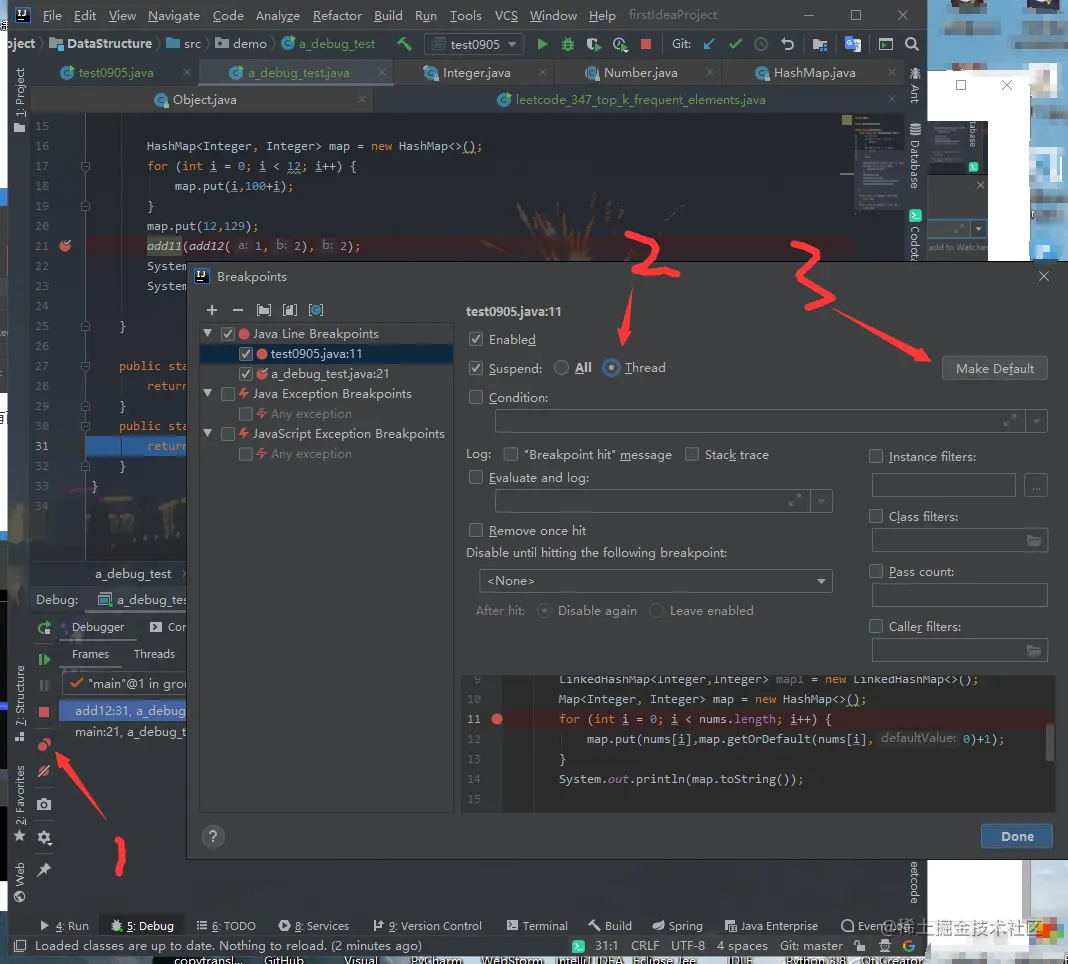The width and height of the screenshot is (1068, 964).
Task: Click the red Stop icon in Debug panel
Action: [44, 712]
